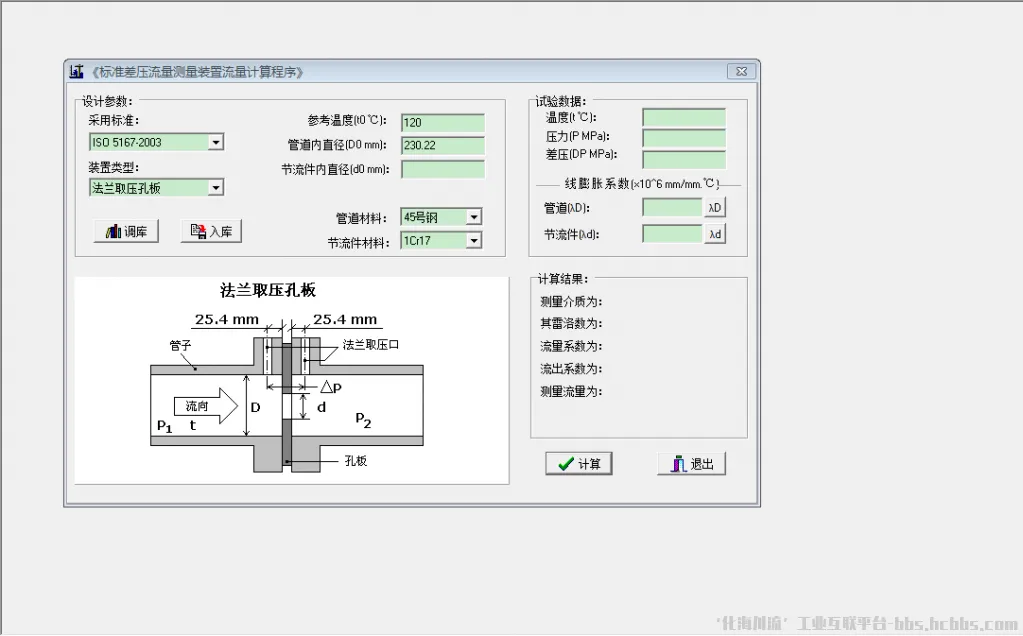Click the 退出 exit button
The width and height of the screenshot is (1023, 636).
click(692, 464)
